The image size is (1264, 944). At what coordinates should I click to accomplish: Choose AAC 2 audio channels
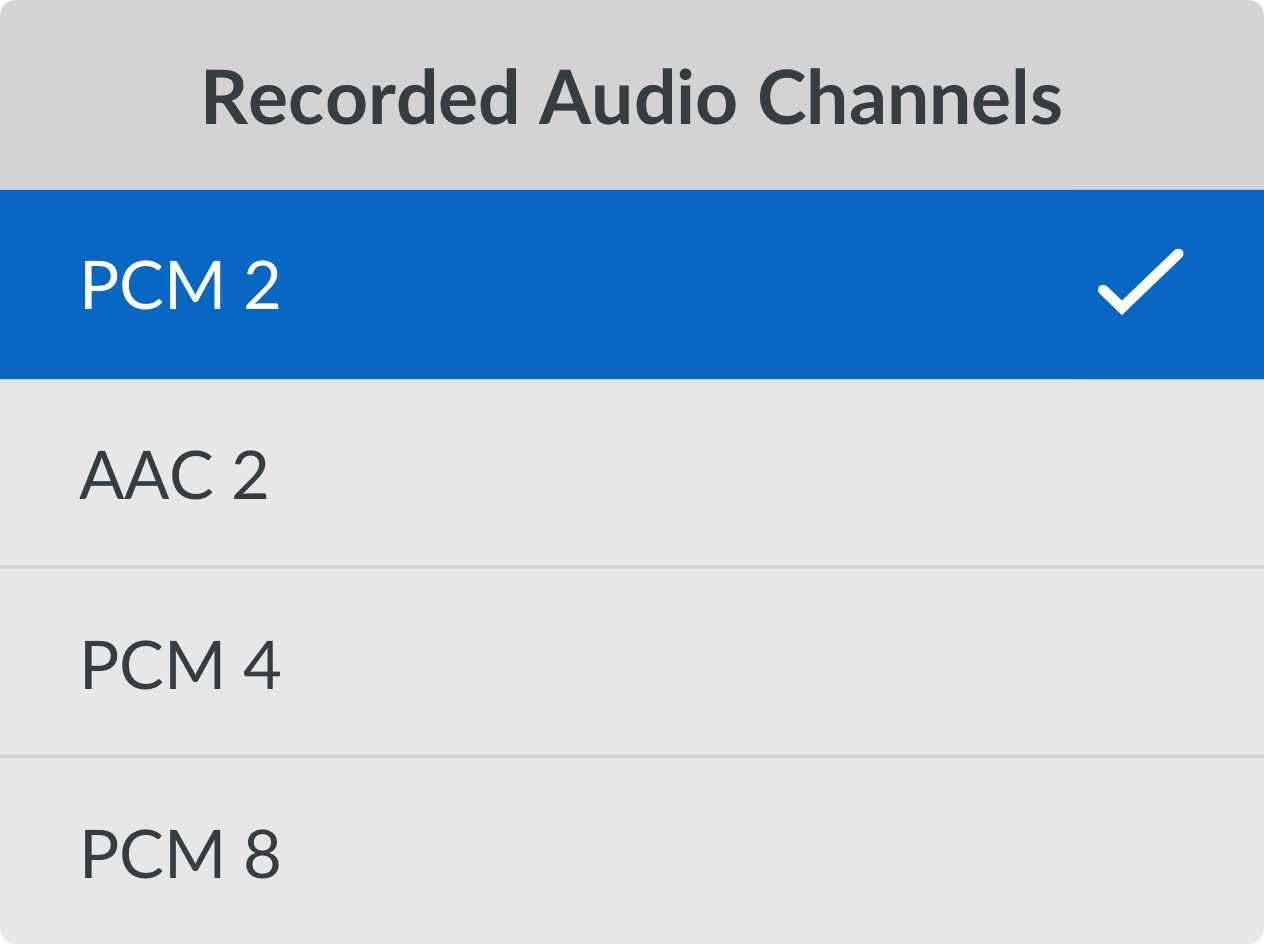pos(632,474)
